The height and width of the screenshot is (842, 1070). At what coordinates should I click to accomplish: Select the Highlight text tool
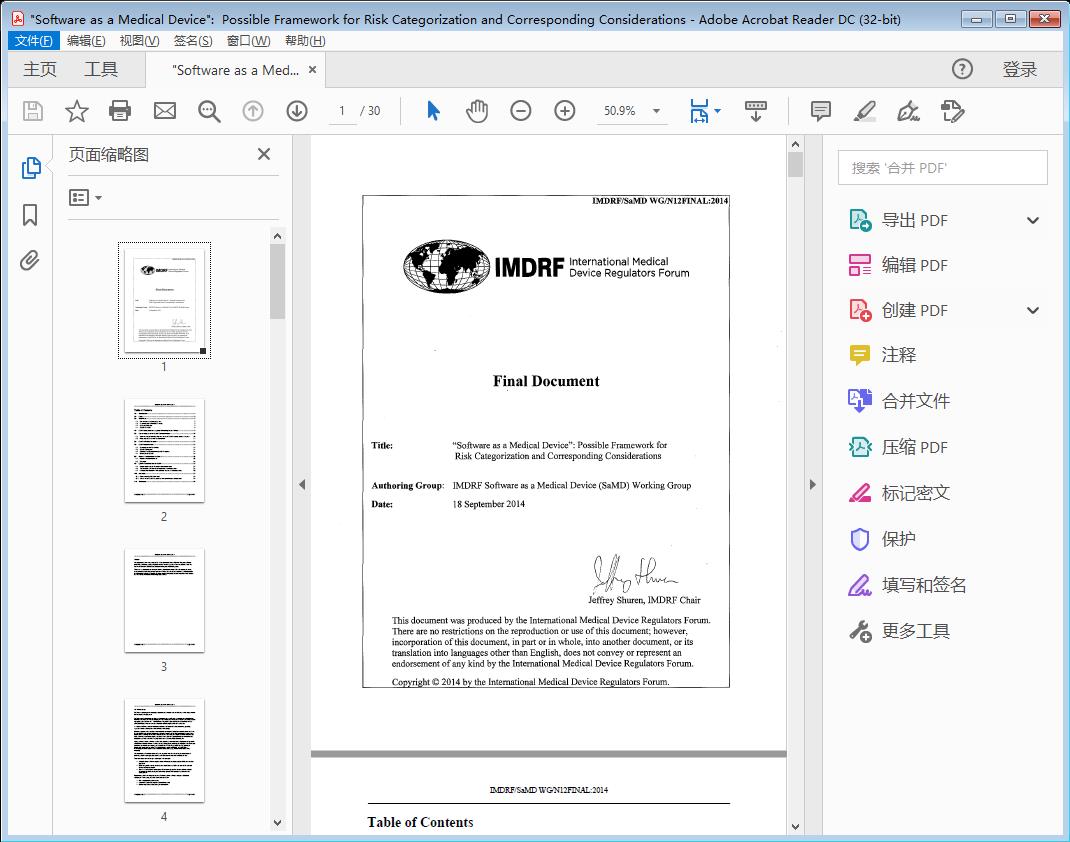pos(865,111)
